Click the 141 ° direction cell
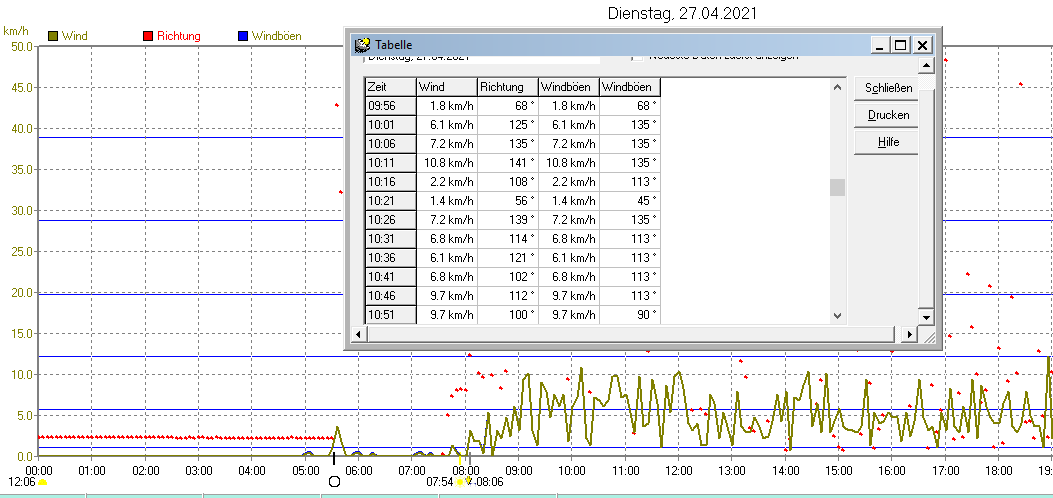Screen dimensions: 1053x498 [x=508, y=162]
